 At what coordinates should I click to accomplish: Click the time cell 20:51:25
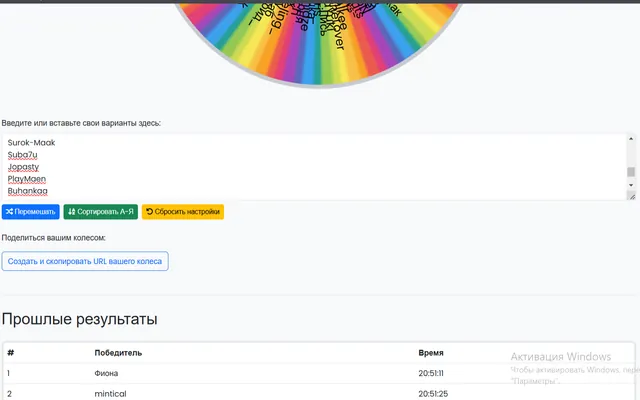[x=433, y=393]
